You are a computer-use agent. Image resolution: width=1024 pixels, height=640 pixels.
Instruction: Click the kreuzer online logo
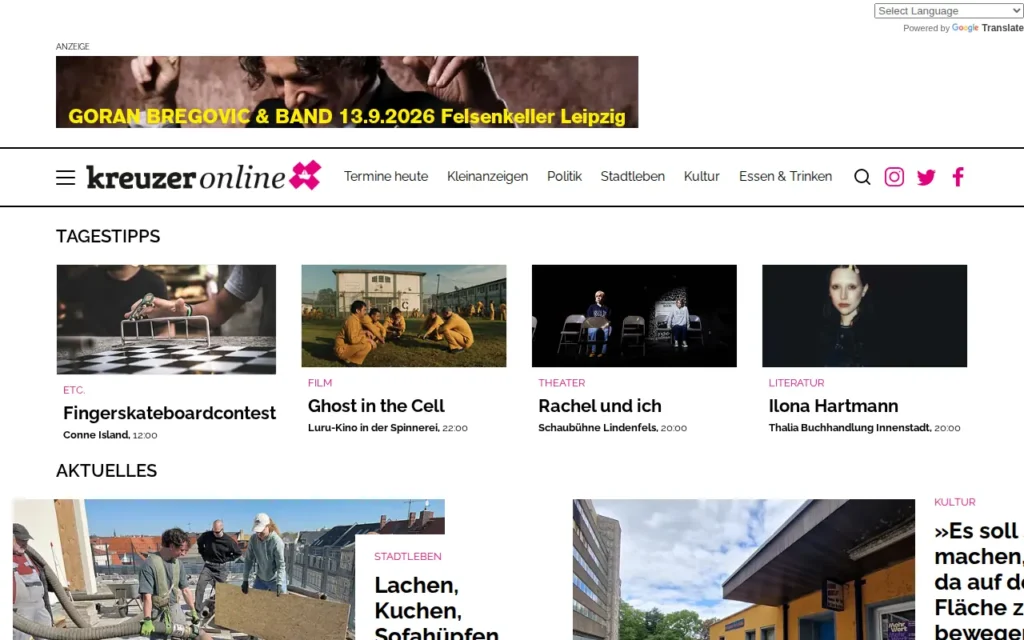[203, 176]
